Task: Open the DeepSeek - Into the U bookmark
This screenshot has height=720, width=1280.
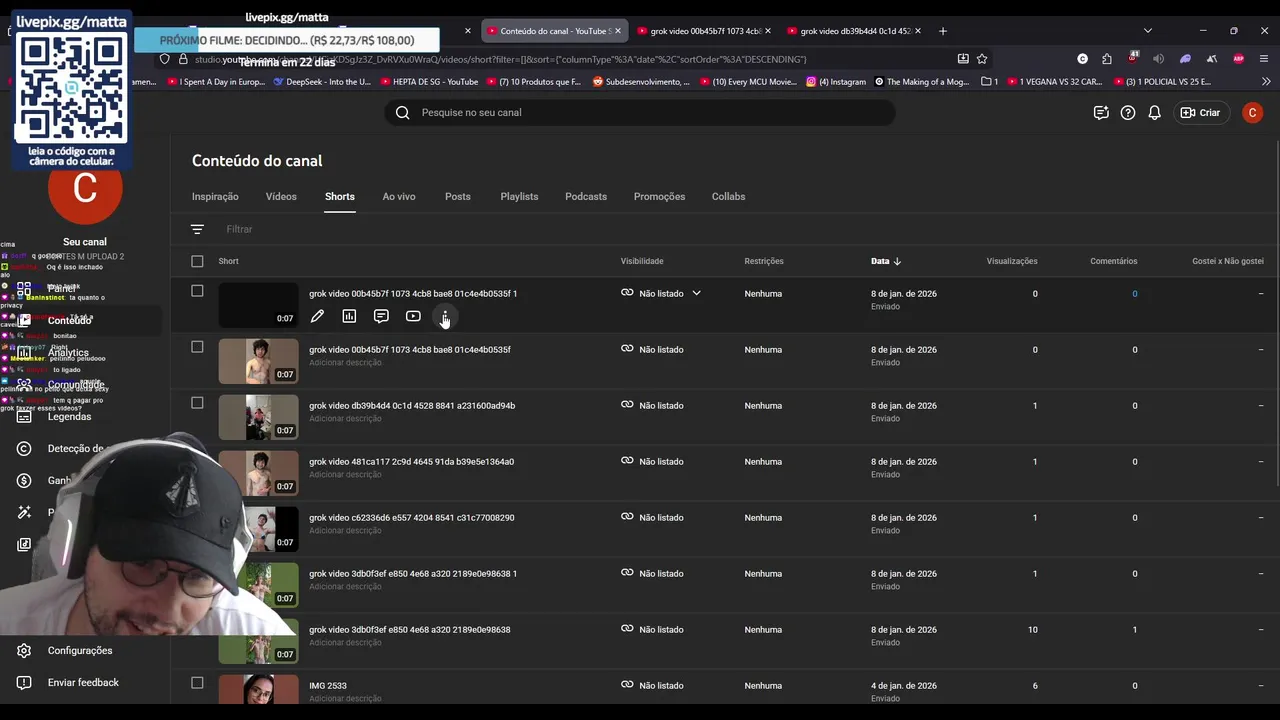Action: pos(322,82)
